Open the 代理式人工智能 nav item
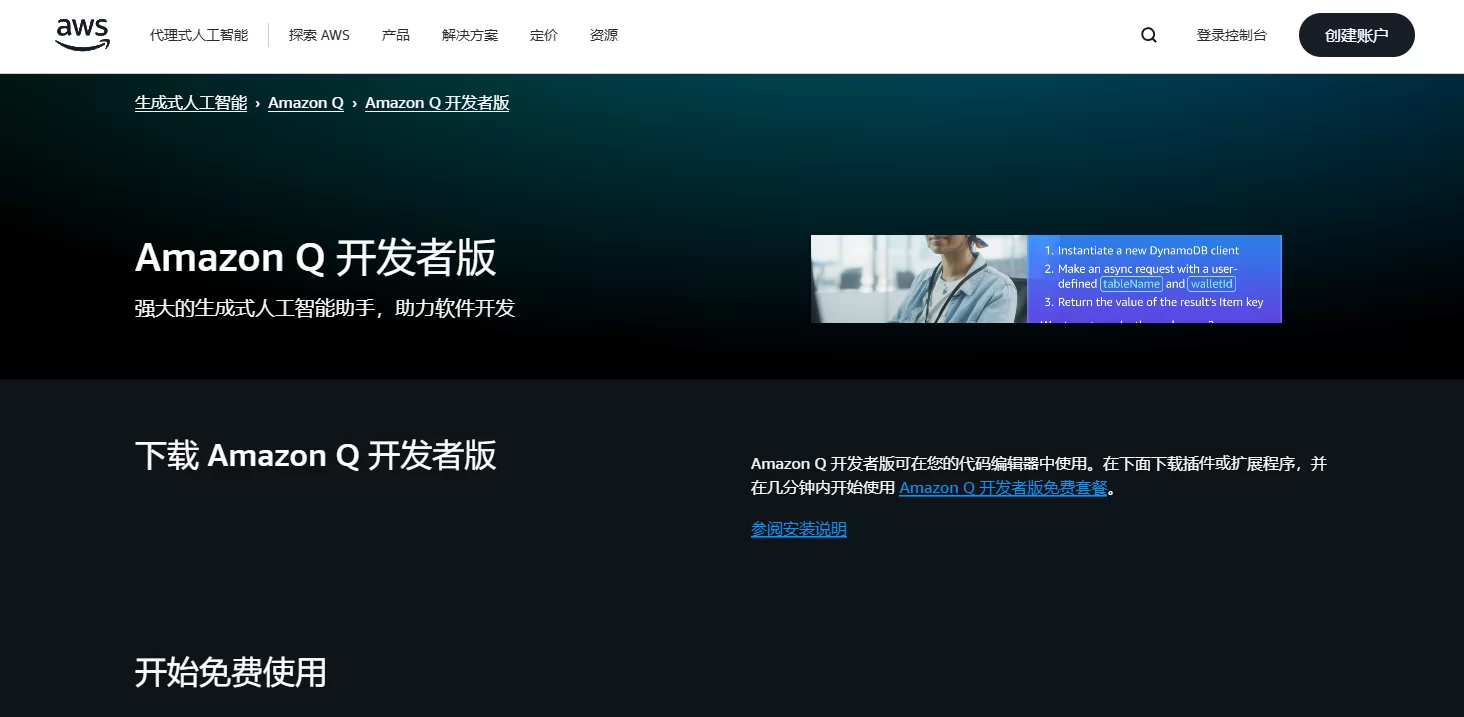This screenshot has width=1464, height=717. (x=199, y=35)
